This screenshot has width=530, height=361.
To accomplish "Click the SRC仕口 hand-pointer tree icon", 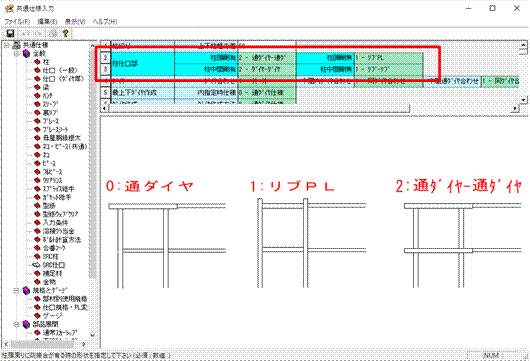I will pyautogui.click(x=37, y=265).
